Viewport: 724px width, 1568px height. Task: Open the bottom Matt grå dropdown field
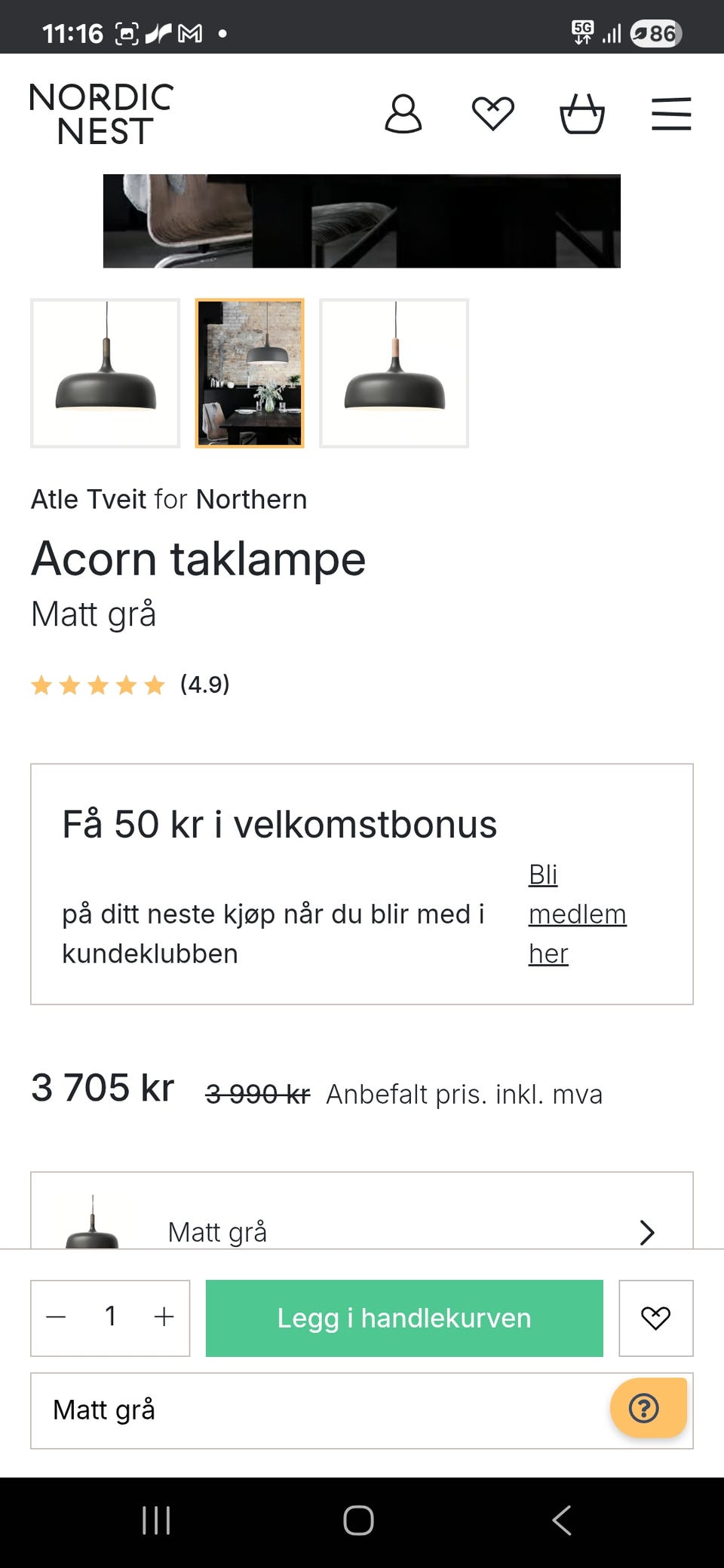click(x=317, y=1410)
